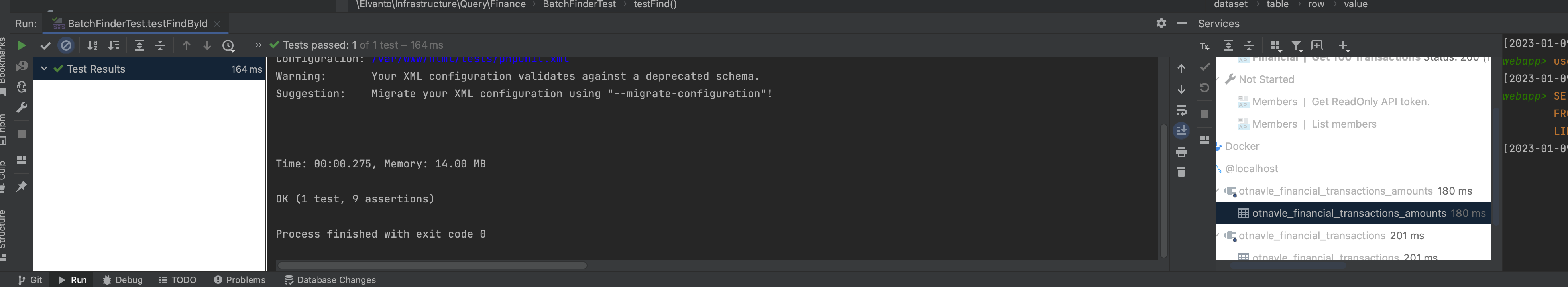This screenshot has height=287, width=1568.
Task: Stop the running process
Action: click(21, 134)
